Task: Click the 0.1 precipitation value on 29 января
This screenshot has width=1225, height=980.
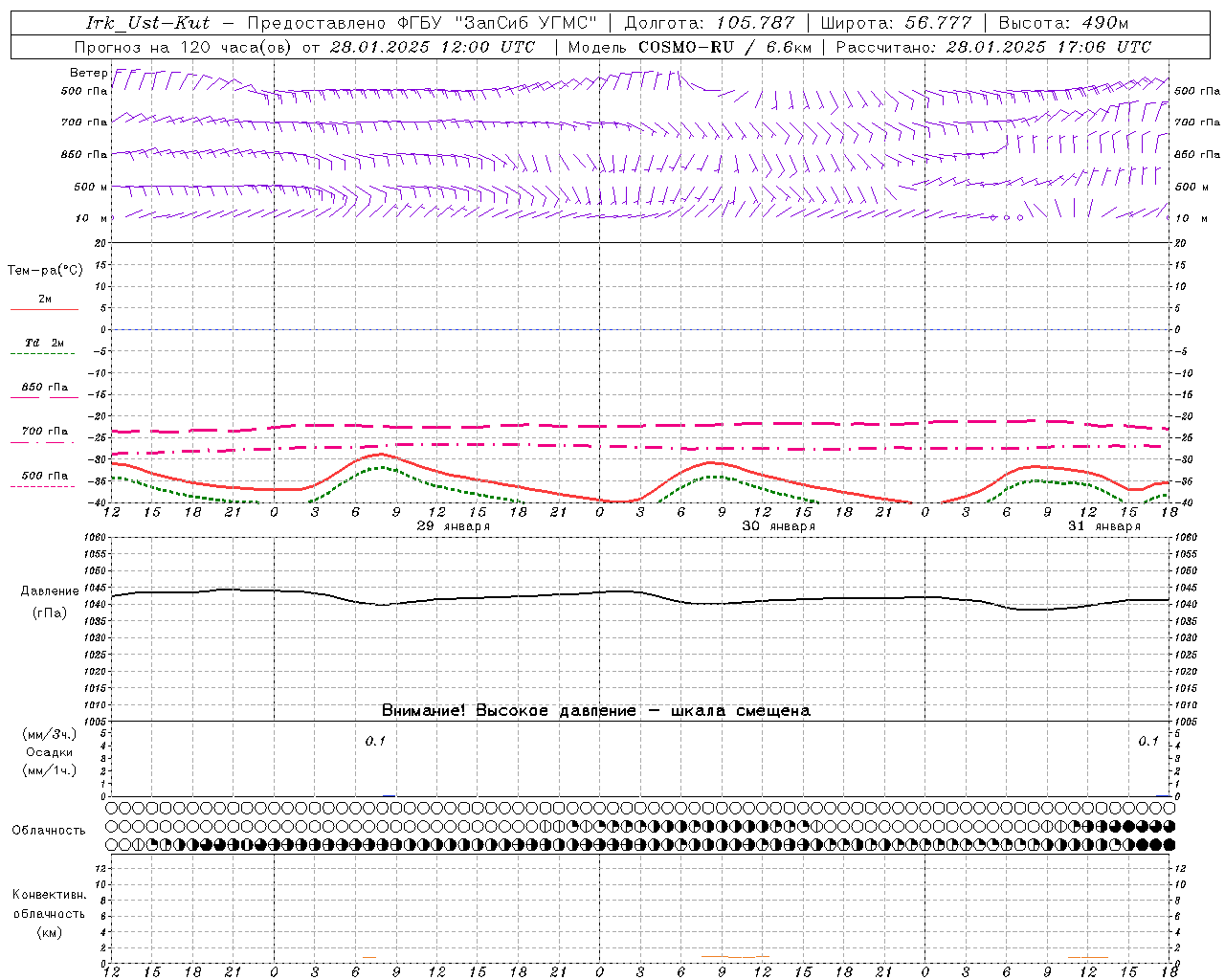Action: point(375,741)
